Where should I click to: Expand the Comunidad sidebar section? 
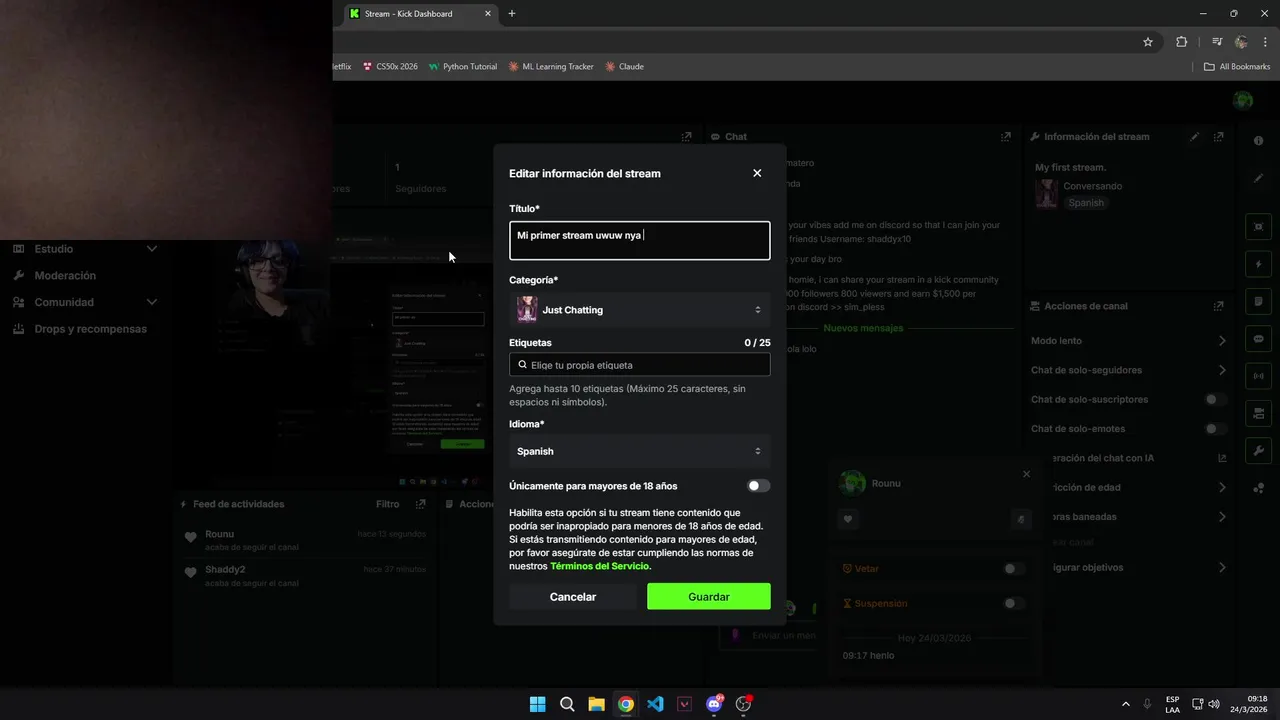pyautogui.click(x=85, y=302)
